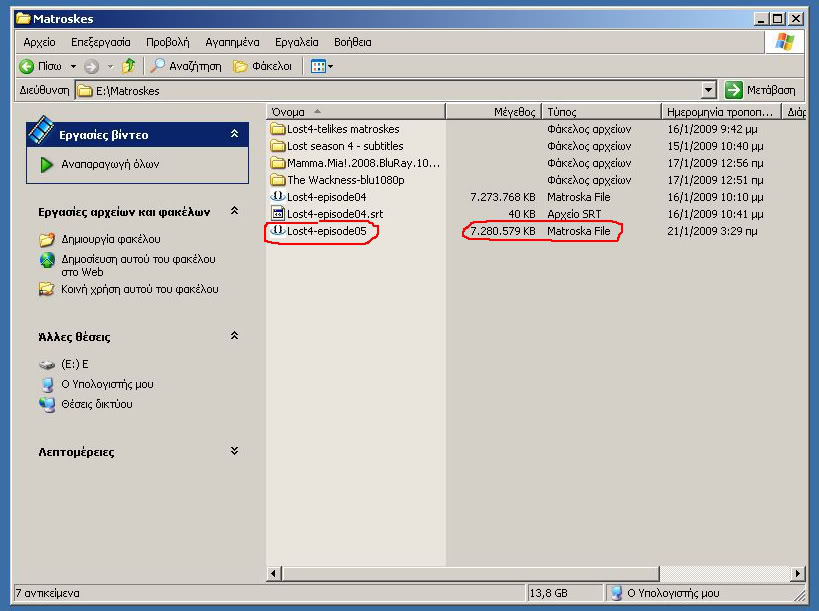Open the Αγαπημένα menu
Screen dimensions: 819x611
[232, 42]
